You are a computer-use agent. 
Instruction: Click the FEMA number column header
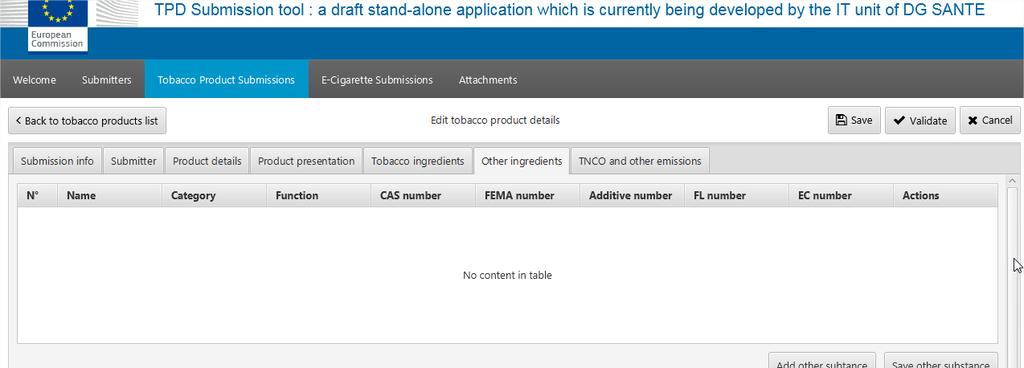[x=528, y=196]
